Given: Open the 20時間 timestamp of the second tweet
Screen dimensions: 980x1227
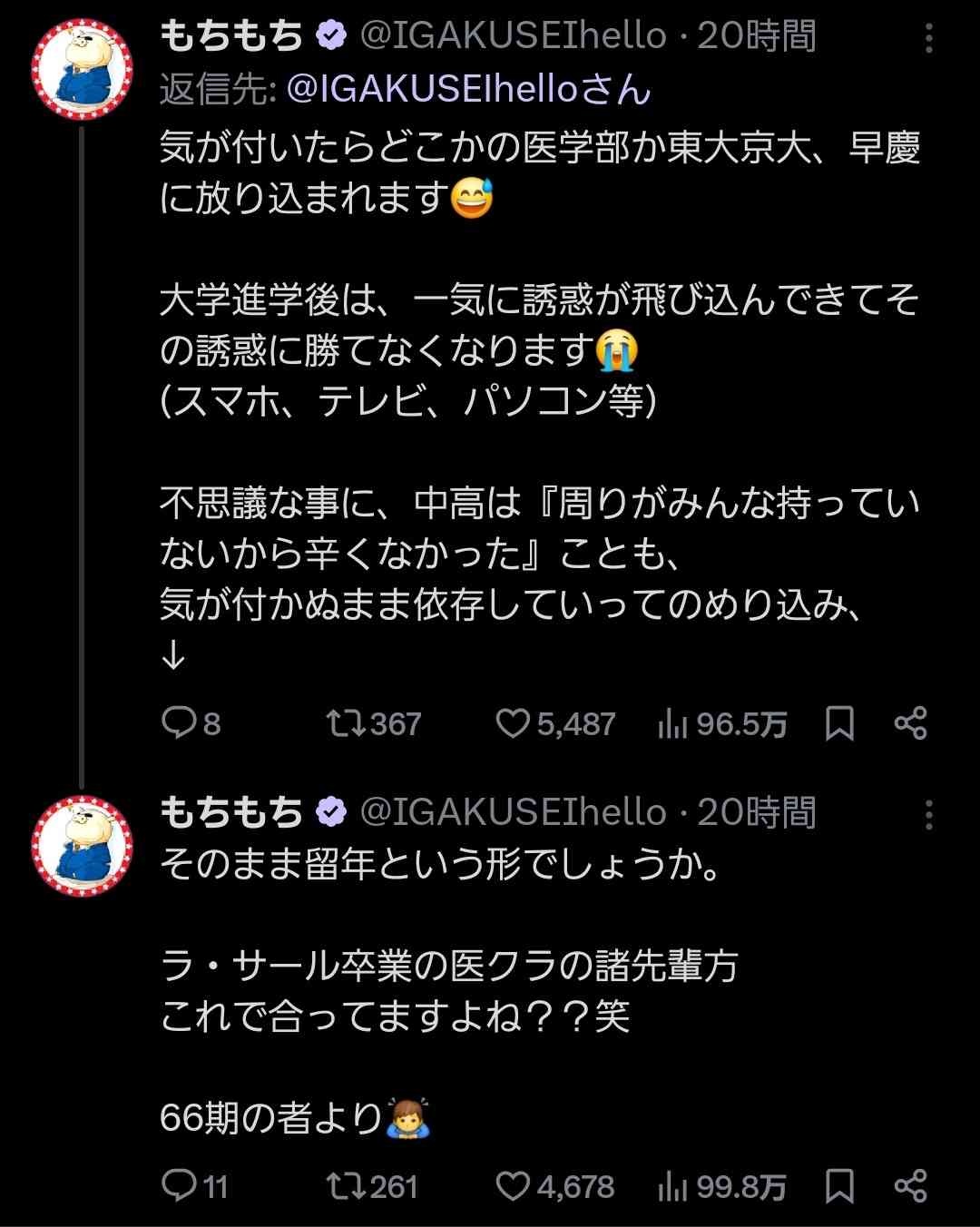Looking at the screenshot, I should point(756,812).
